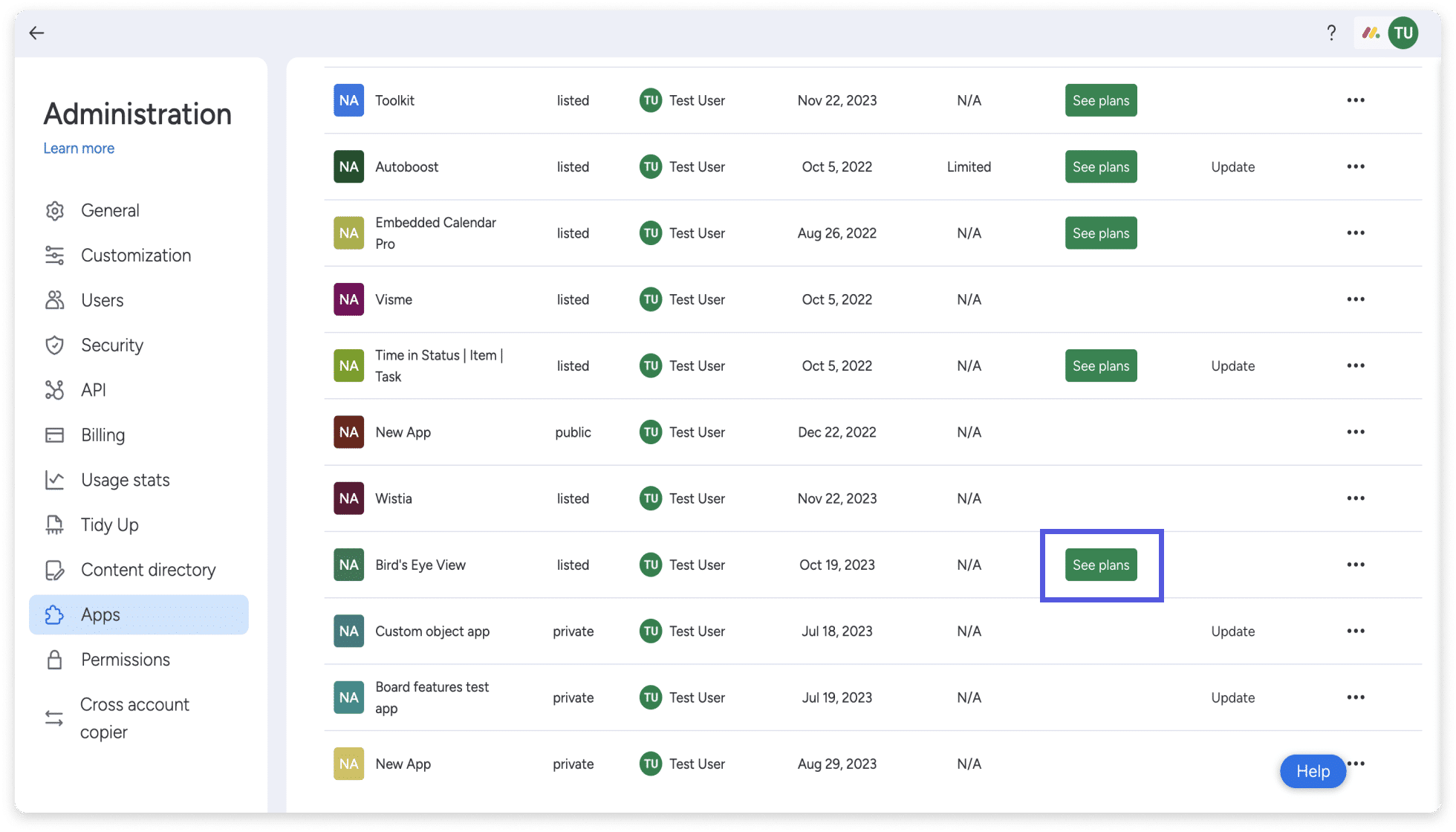Click the Learn more link
Screen dimensions: 1456x832
(79, 149)
